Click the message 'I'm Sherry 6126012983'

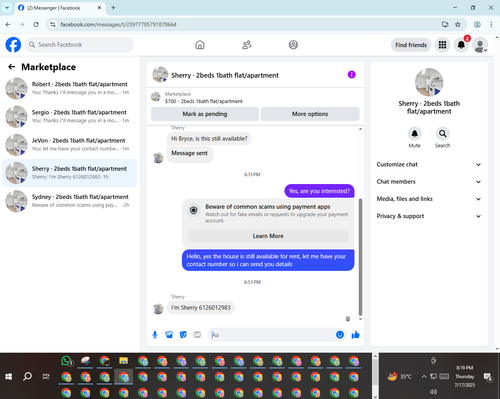coord(201,307)
